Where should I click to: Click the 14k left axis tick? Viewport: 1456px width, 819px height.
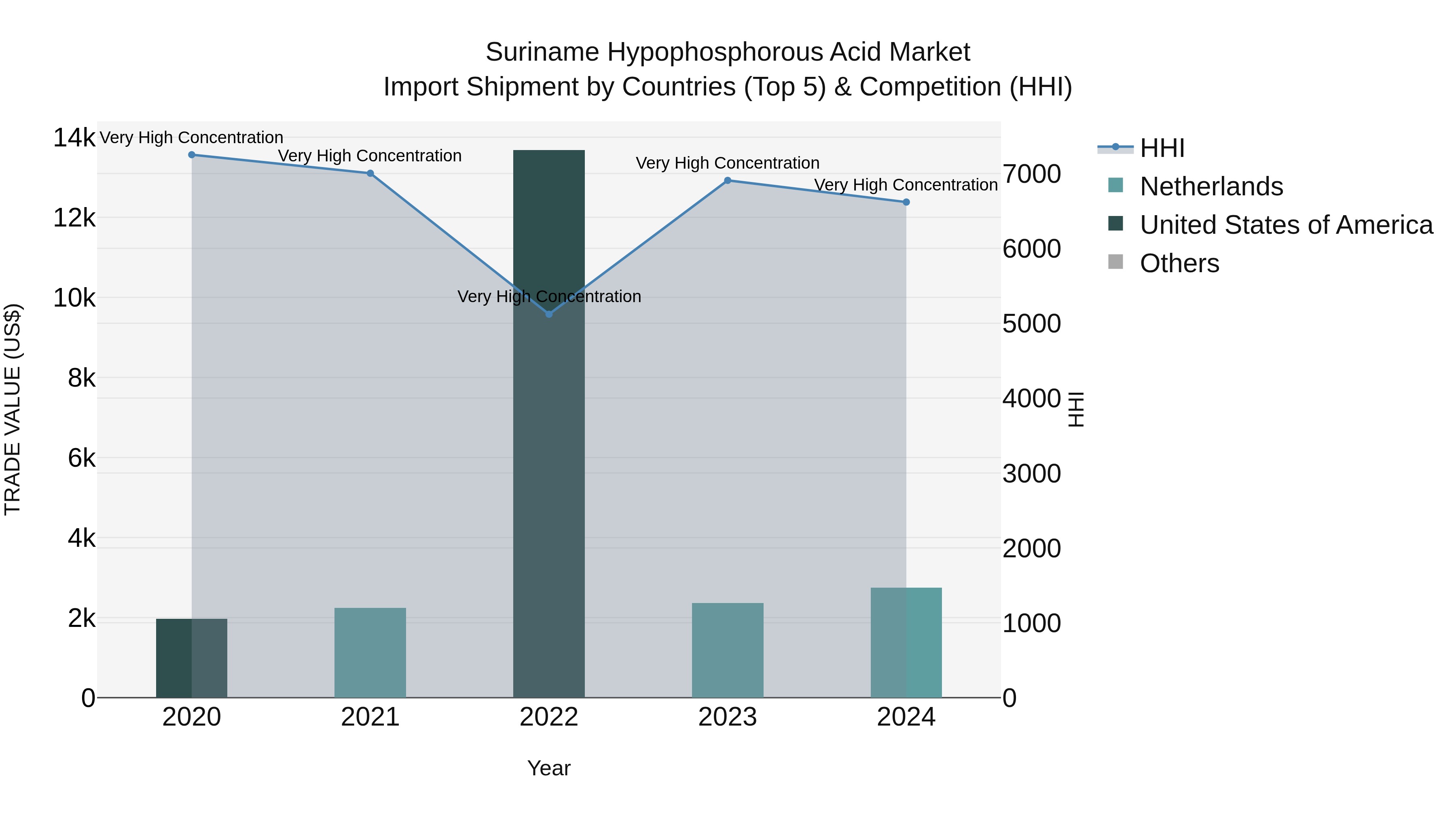74,138
